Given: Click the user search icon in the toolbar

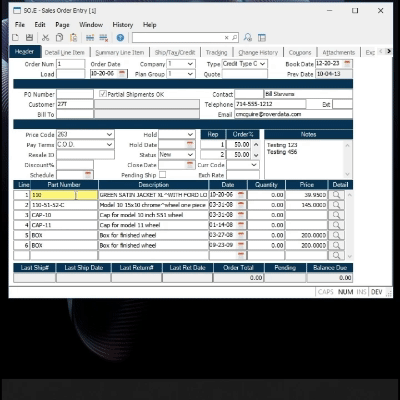Looking at the screenshot, I should coord(248,38).
